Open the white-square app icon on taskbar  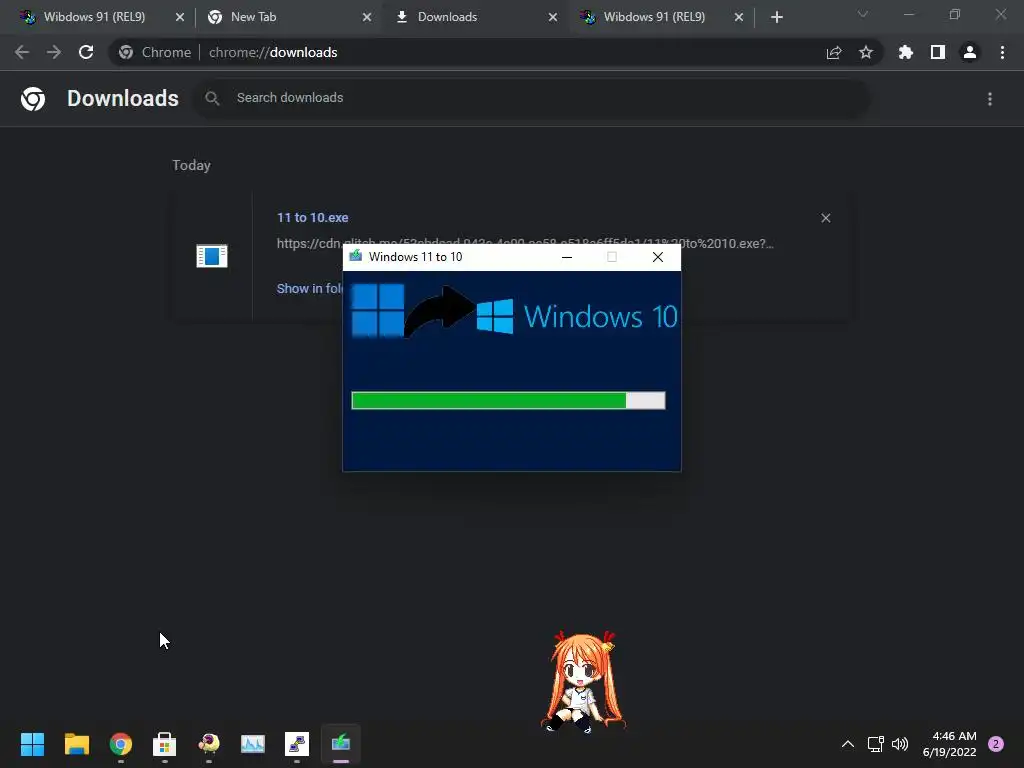pyautogui.click(x=297, y=744)
